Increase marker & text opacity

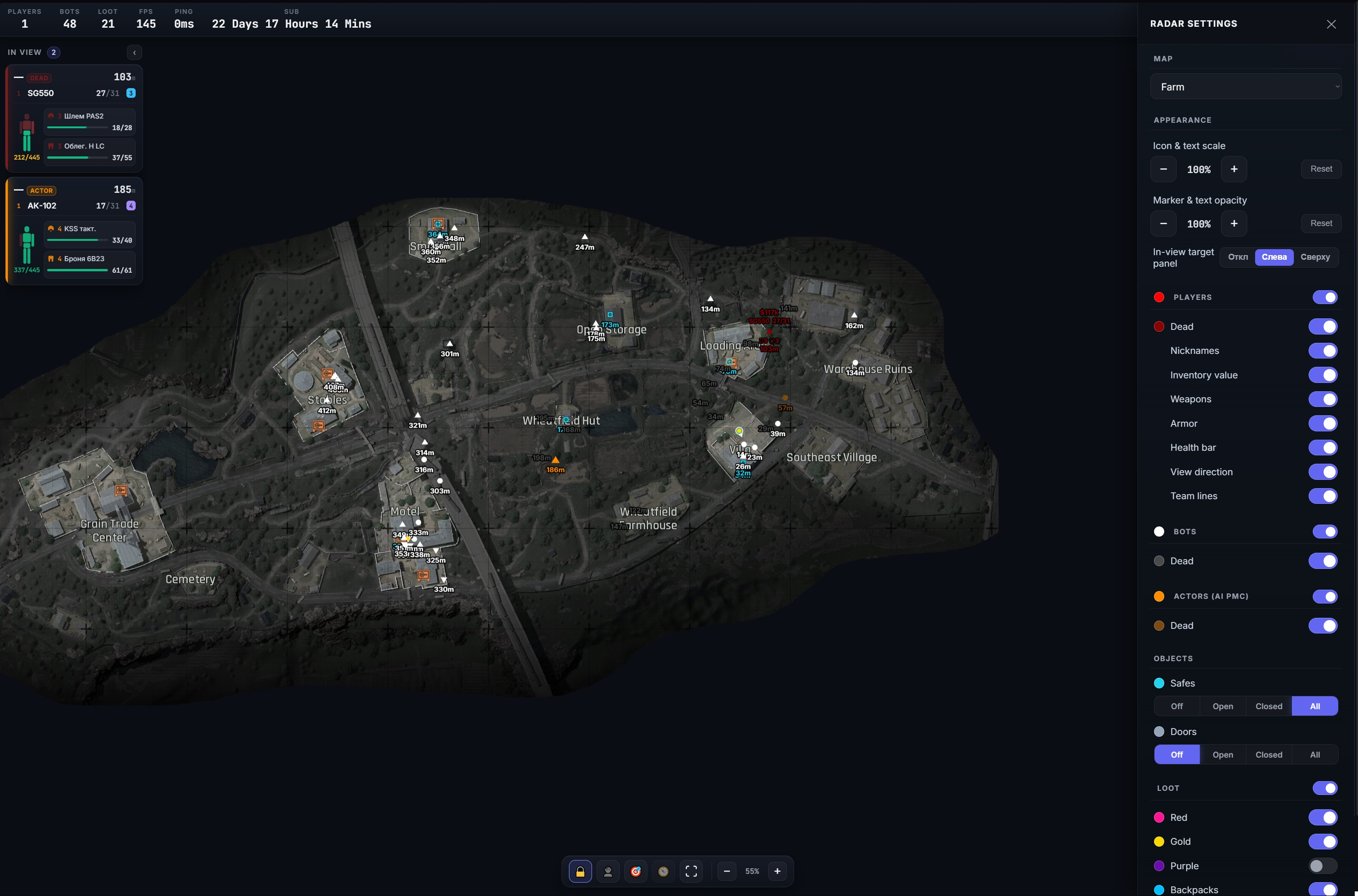click(1234, 223)
